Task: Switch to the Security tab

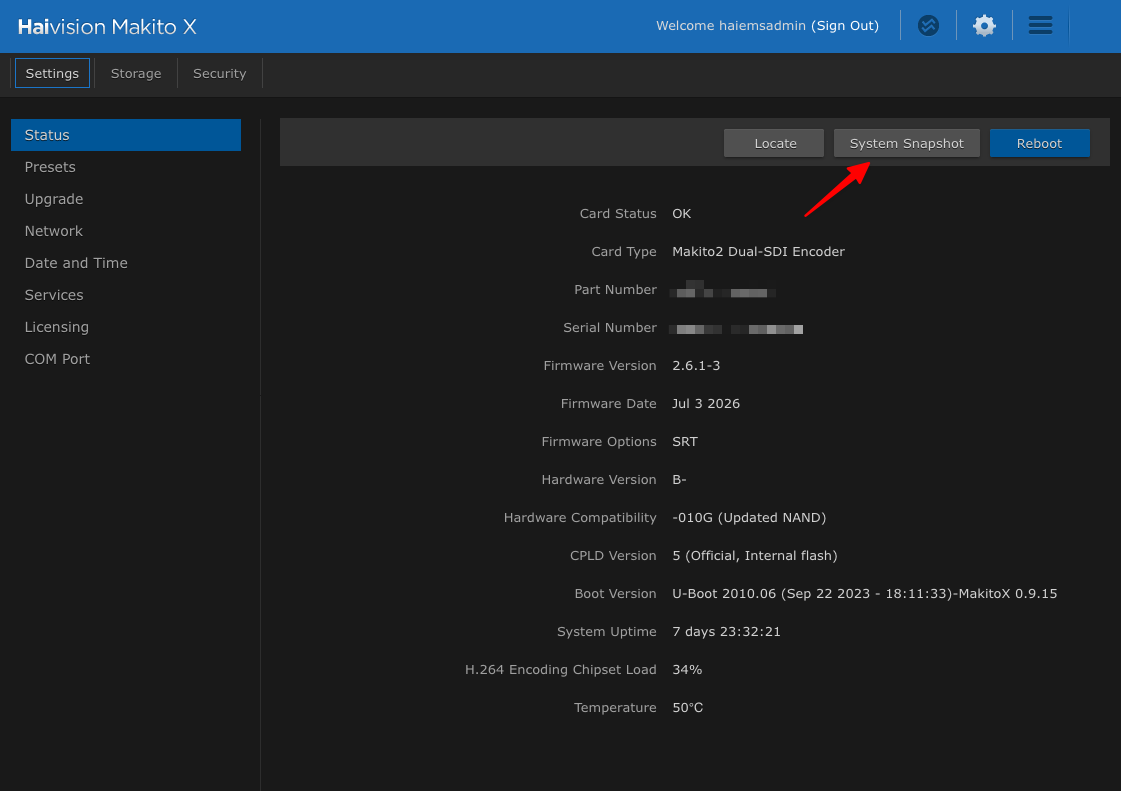Action: click(219, 73)
